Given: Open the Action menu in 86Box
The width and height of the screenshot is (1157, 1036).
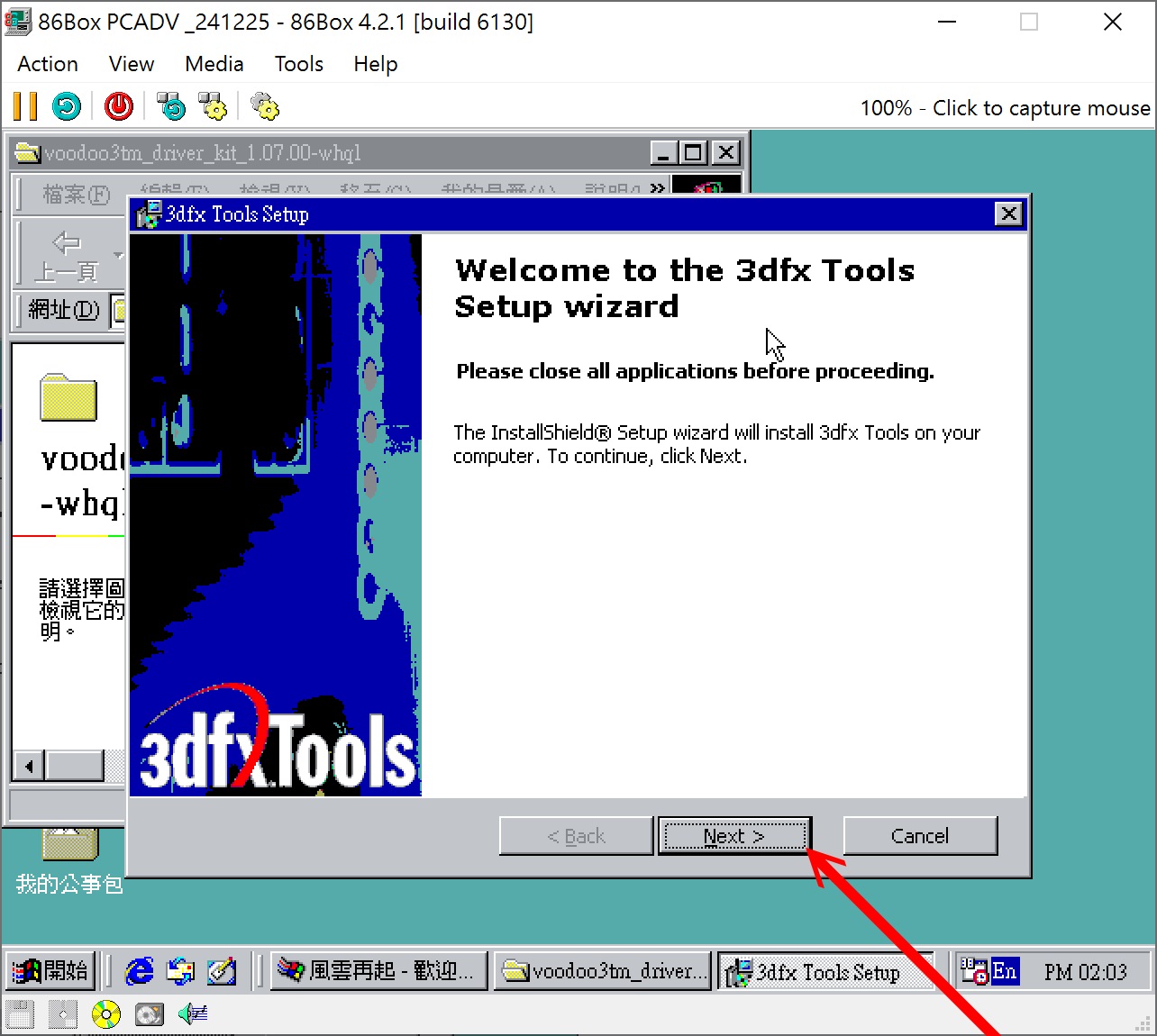Looking at the screenshot, I should coord(48,64).
